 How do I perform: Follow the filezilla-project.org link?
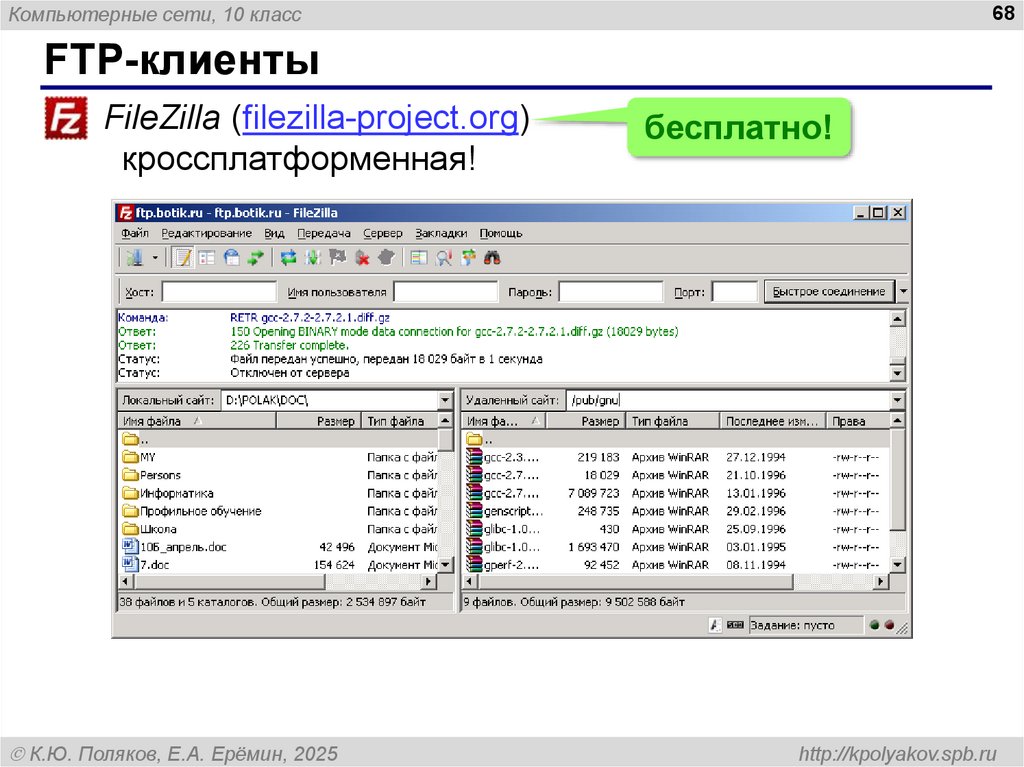pyautogui.click(x=381, y=119)
